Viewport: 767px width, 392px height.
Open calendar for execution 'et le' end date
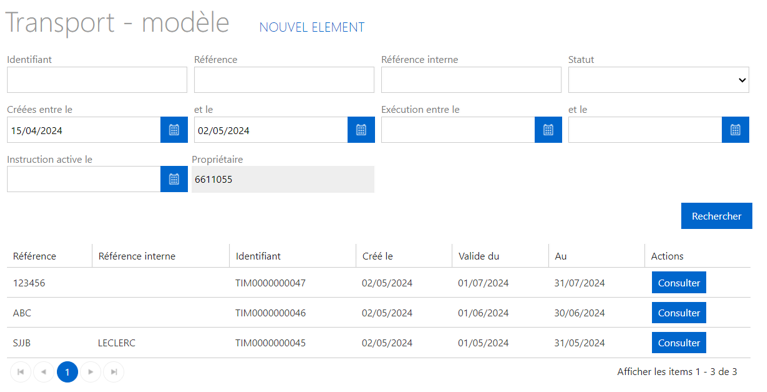click(x=735, y=130)
